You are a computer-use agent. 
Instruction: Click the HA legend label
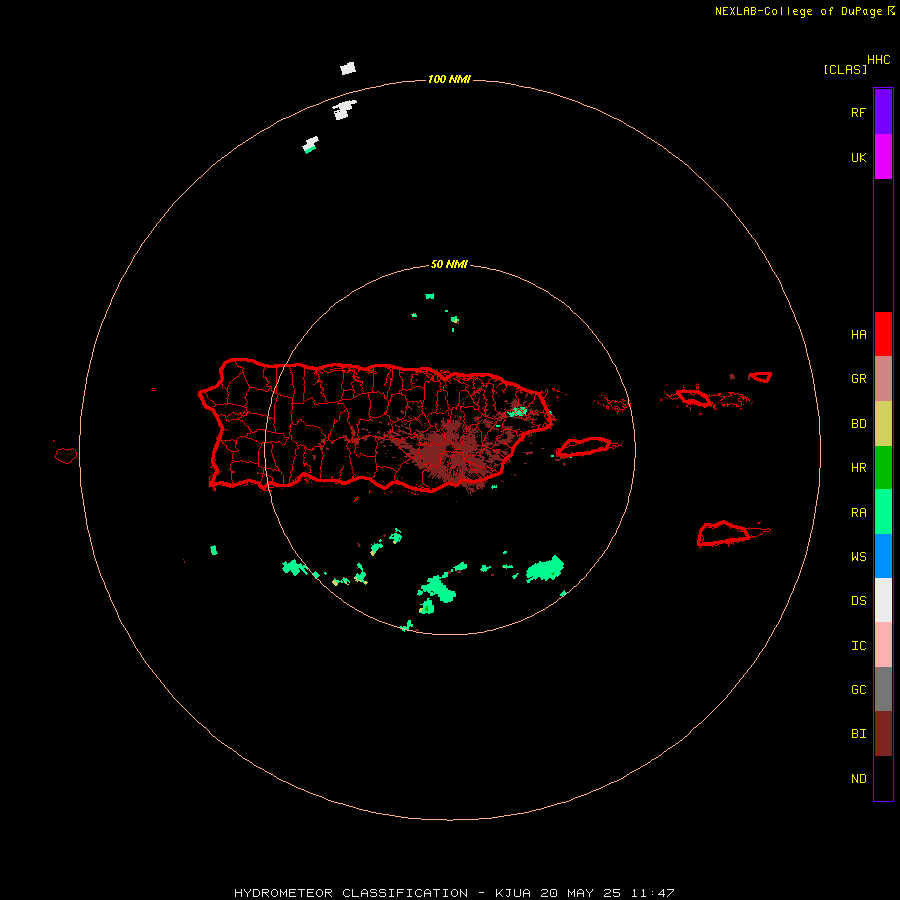[858, 334]
